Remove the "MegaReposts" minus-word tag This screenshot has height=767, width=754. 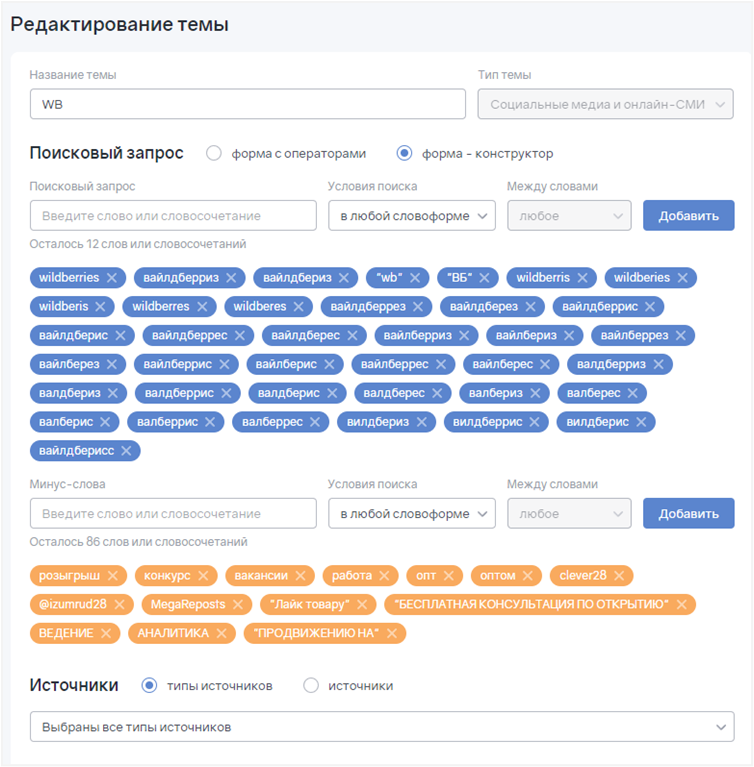[x=237, y=604]
